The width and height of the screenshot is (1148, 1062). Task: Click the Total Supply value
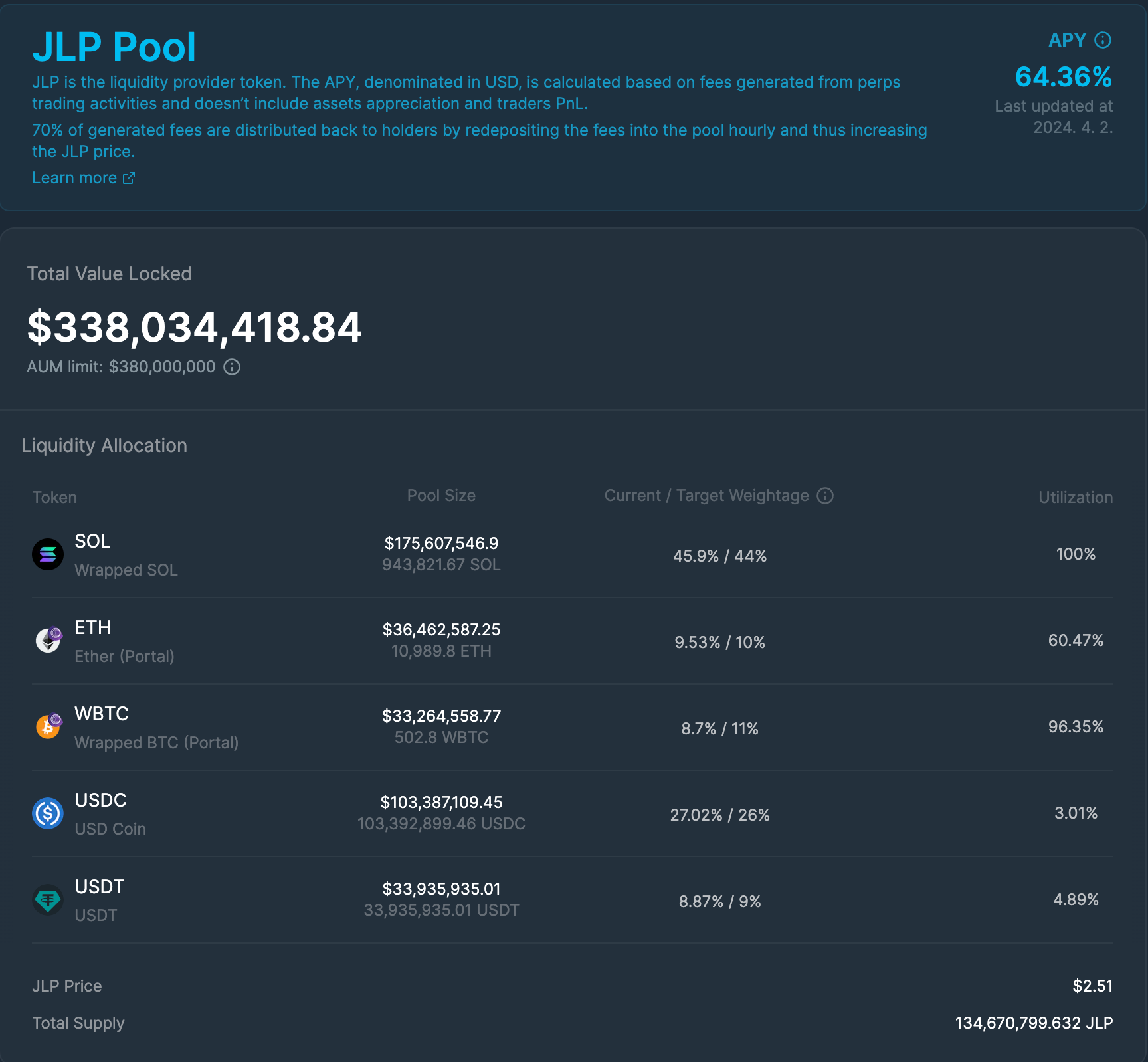coord(1034,1023)
